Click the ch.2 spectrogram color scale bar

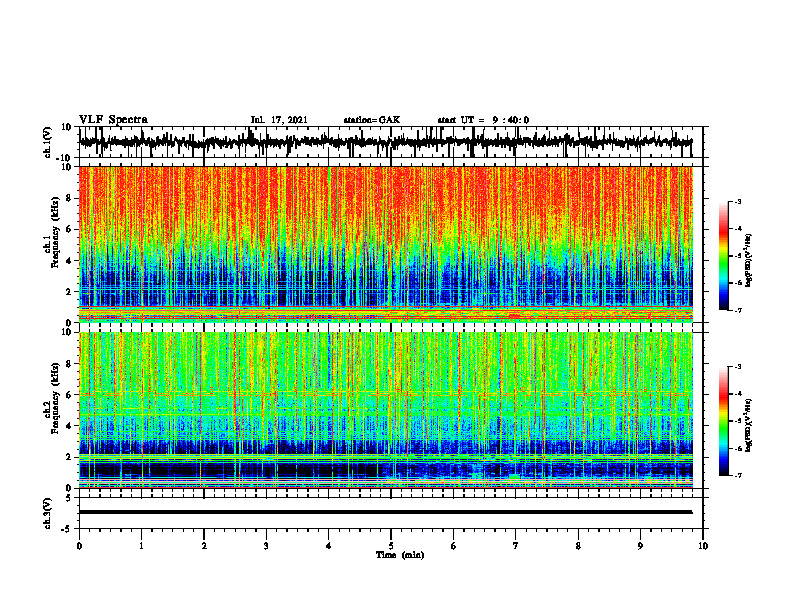(x=723, y=421)
